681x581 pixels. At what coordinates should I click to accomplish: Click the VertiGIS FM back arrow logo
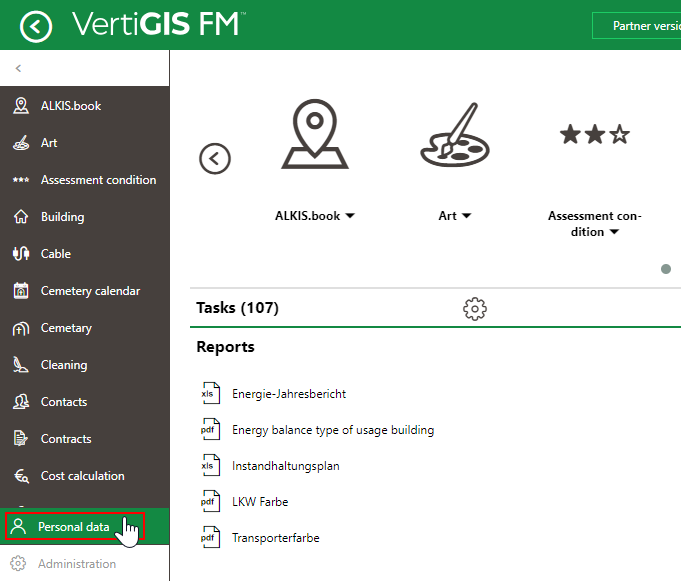click(x=36, y=25)
